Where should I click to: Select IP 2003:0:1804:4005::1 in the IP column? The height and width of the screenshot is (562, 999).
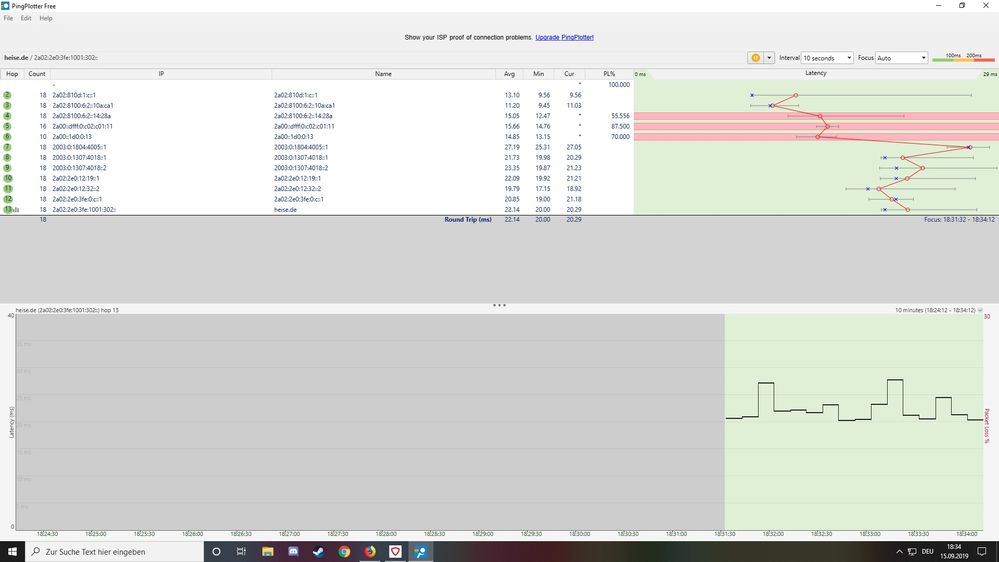point(79,147)
